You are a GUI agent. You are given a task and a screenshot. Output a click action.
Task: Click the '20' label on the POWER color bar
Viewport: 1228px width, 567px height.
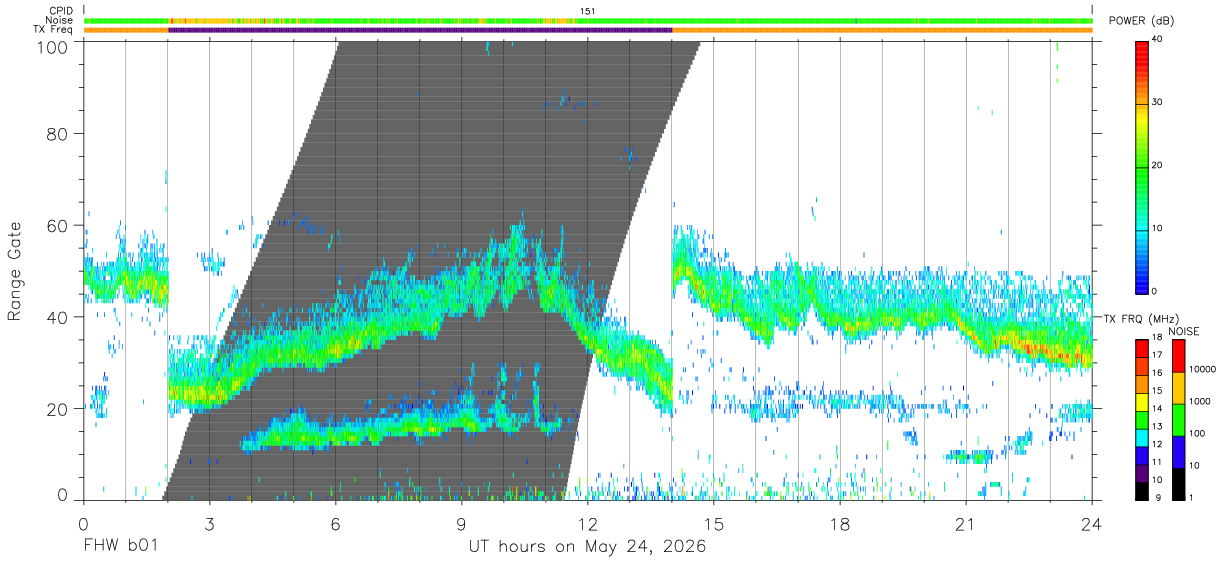coord(1158,165)
